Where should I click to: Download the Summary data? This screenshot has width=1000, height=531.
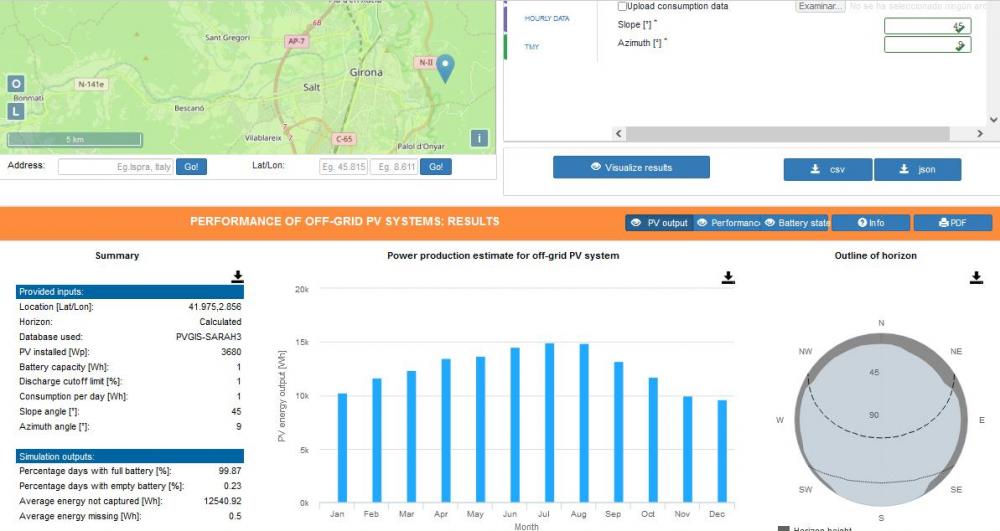pos(237,276)
